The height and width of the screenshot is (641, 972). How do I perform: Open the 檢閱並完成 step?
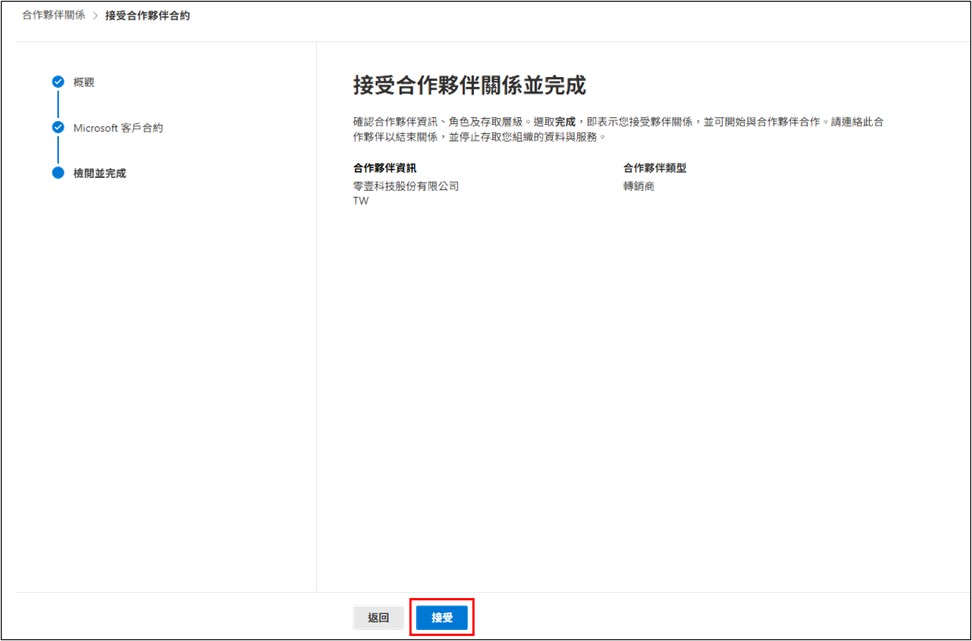click(98, 172)
